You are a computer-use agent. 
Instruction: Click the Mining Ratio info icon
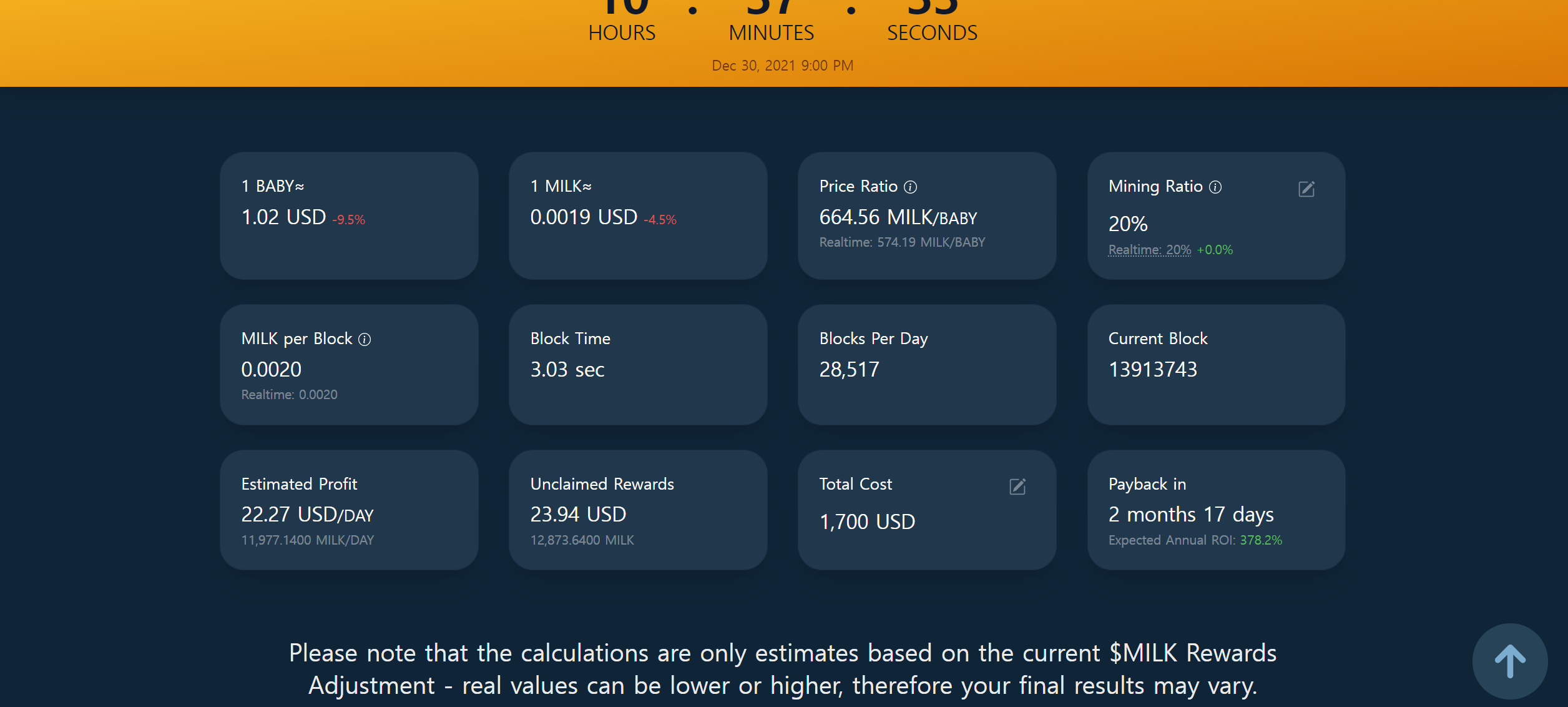tap(1215, 187)
